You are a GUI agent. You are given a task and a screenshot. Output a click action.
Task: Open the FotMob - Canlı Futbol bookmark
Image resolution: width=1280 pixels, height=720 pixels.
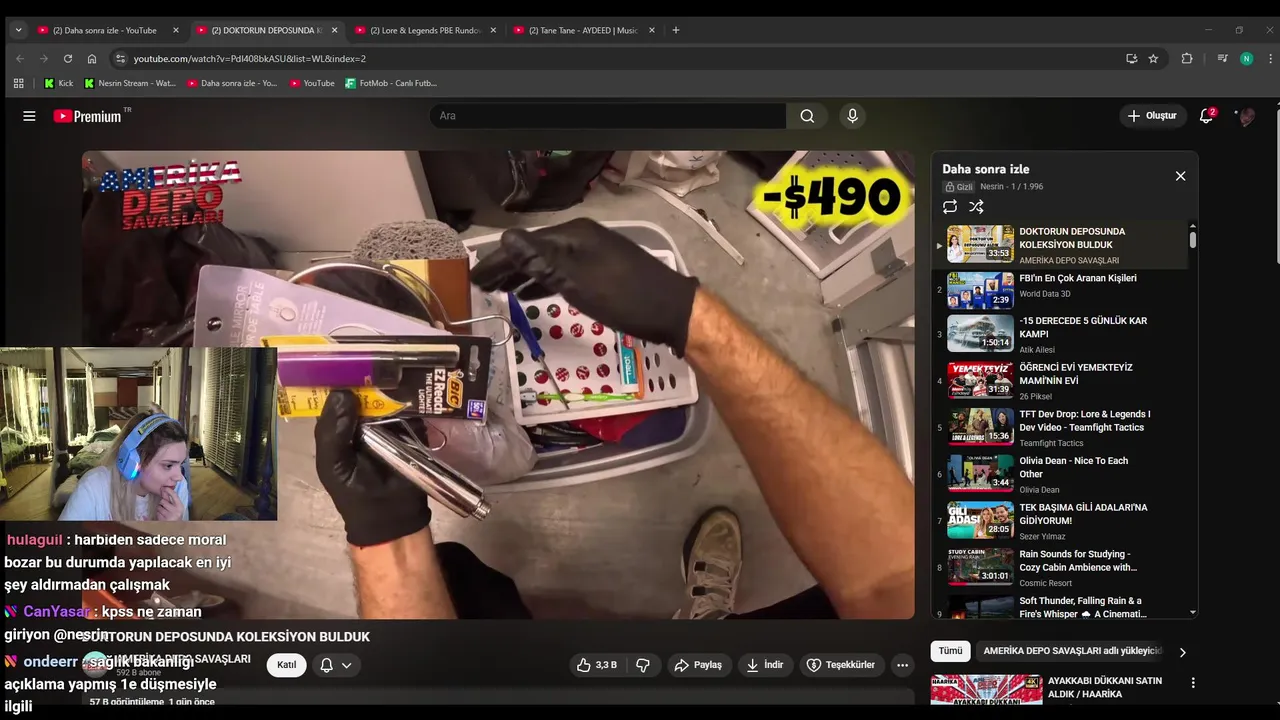(x=391, y=83)
